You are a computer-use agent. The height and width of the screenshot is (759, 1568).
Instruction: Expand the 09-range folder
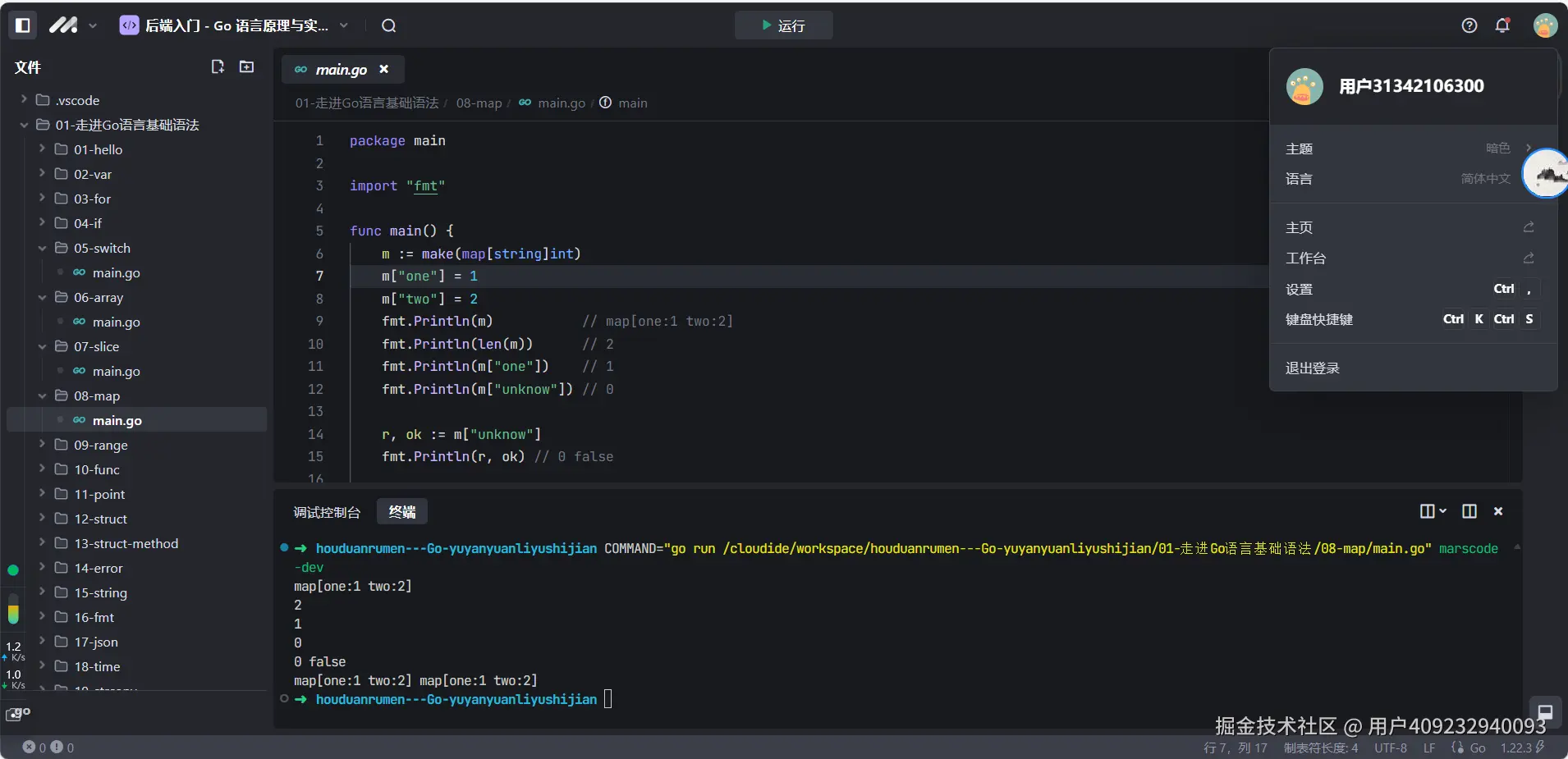tap(100, 445)
